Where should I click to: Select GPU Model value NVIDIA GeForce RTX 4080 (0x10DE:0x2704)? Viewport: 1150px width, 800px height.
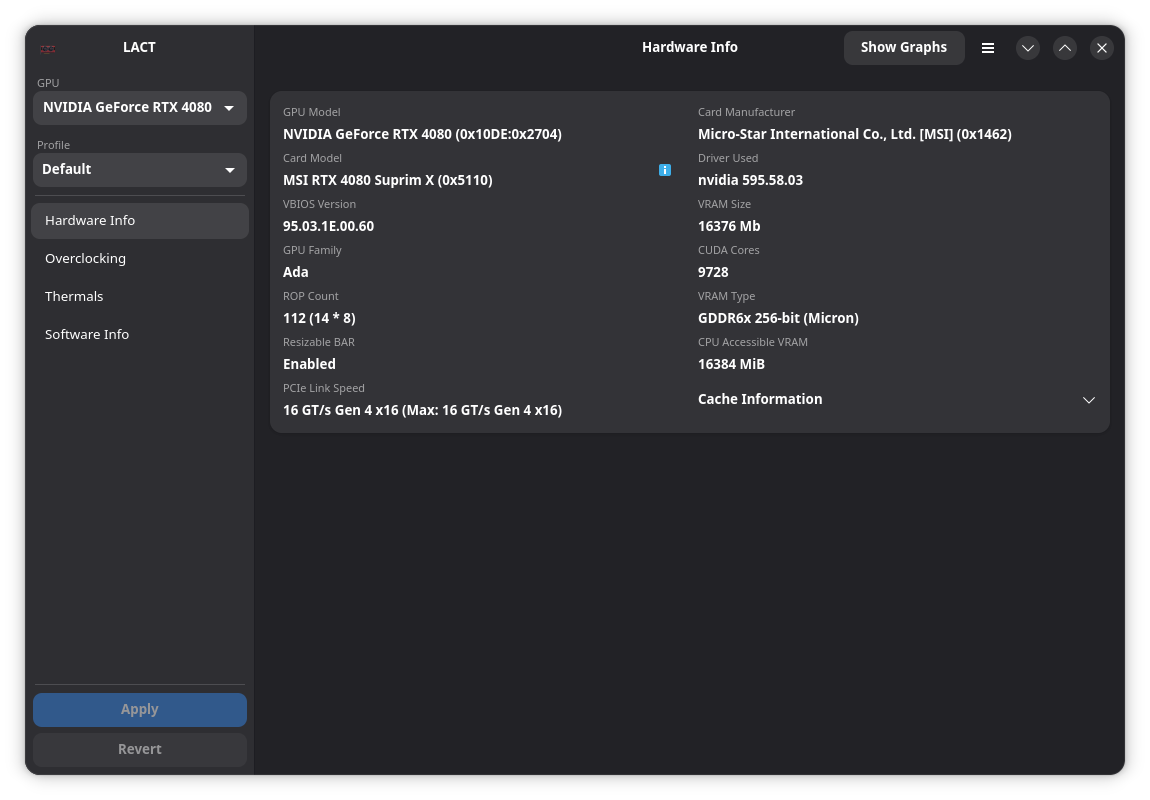(x=422, y=134)
